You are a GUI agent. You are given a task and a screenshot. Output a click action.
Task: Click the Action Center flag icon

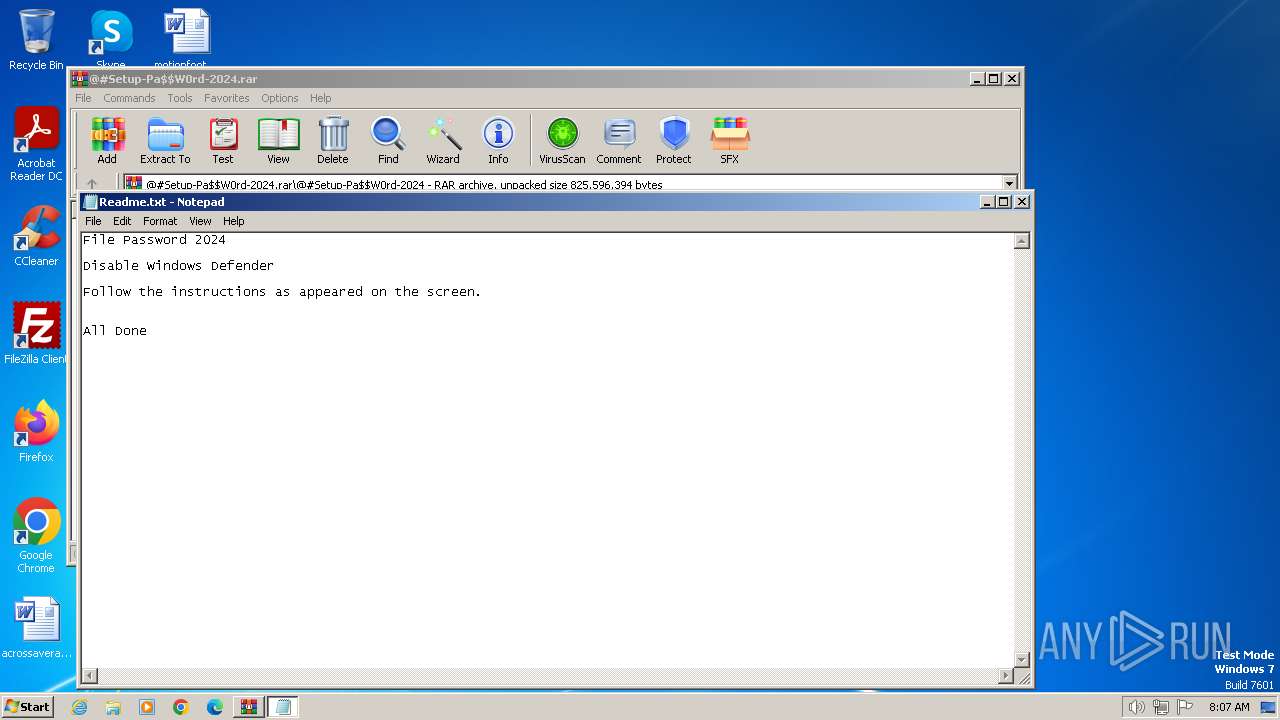pos(1185,707)
